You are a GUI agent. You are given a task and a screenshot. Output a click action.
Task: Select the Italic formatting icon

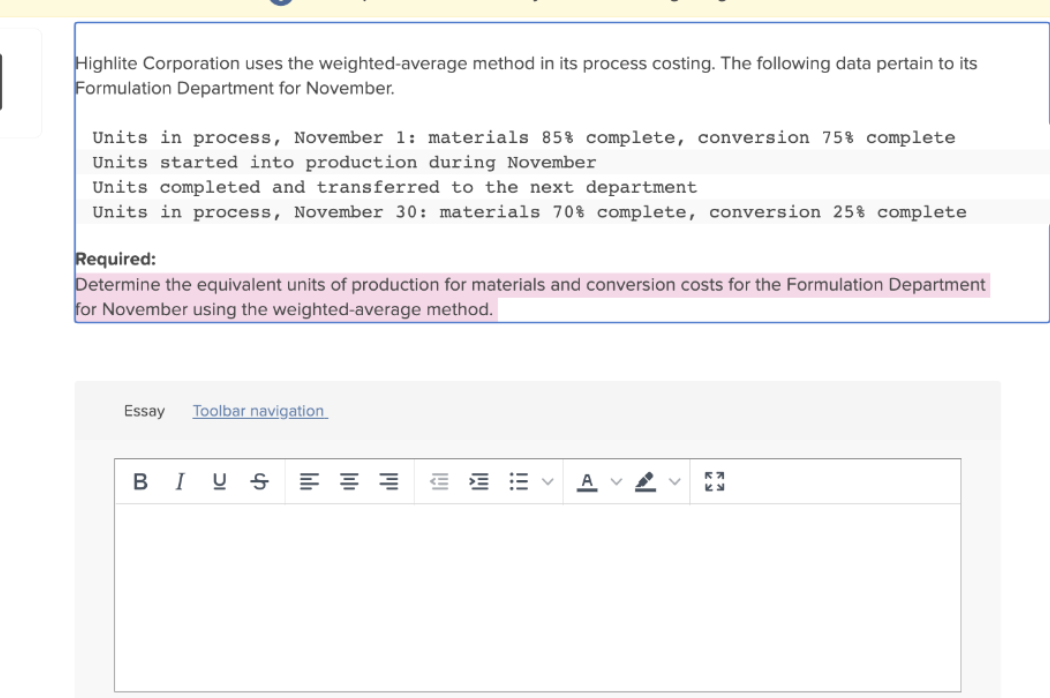pyautogui.click(x=179, y=481)
